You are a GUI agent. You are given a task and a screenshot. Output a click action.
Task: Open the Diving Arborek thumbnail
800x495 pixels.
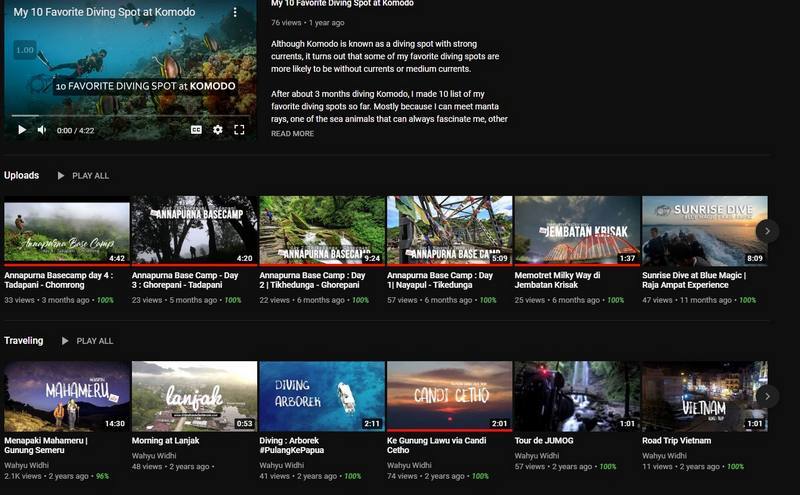(x=322, y=397)
